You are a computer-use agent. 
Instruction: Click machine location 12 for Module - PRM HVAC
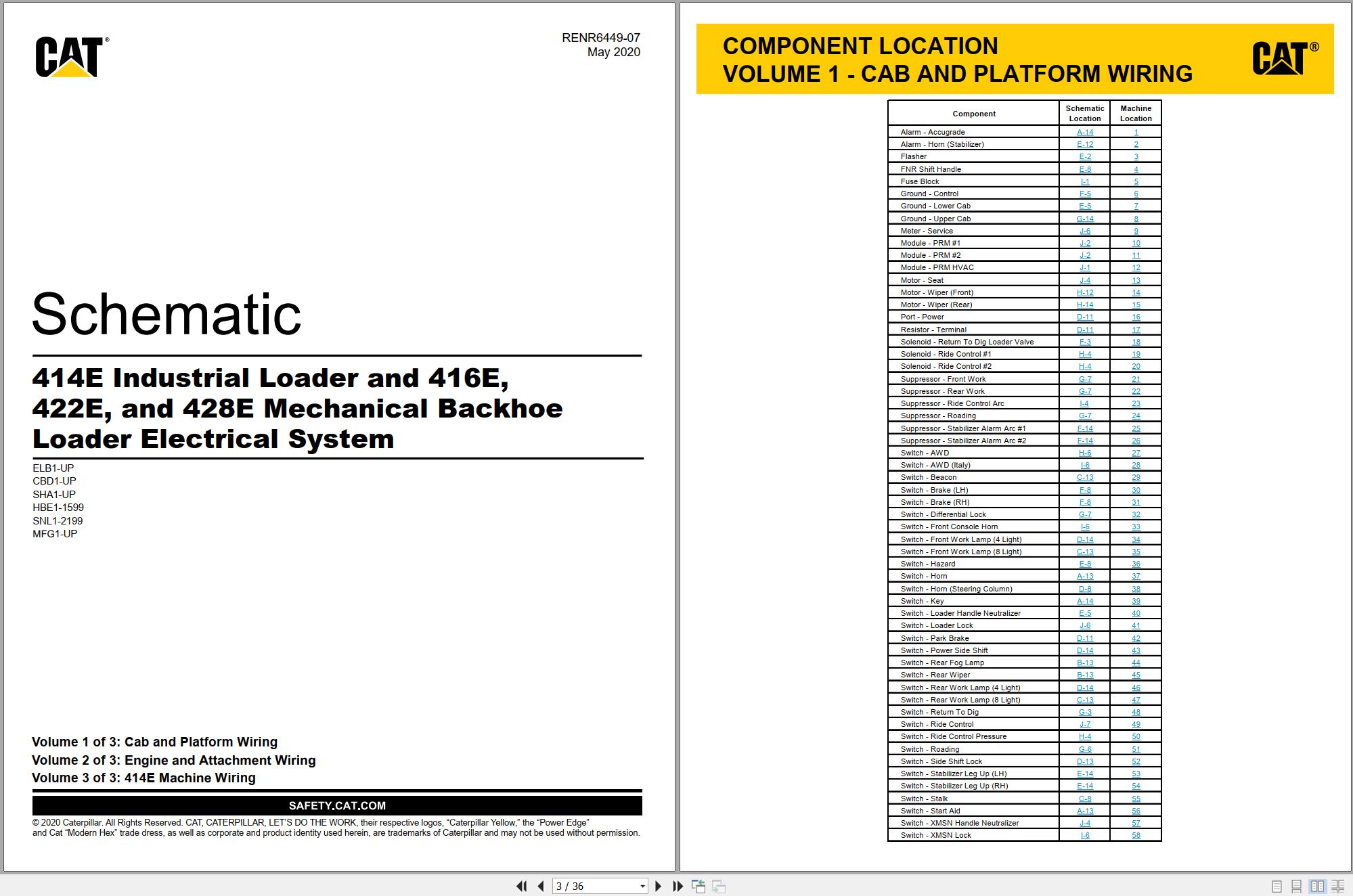coord(1136,267)
